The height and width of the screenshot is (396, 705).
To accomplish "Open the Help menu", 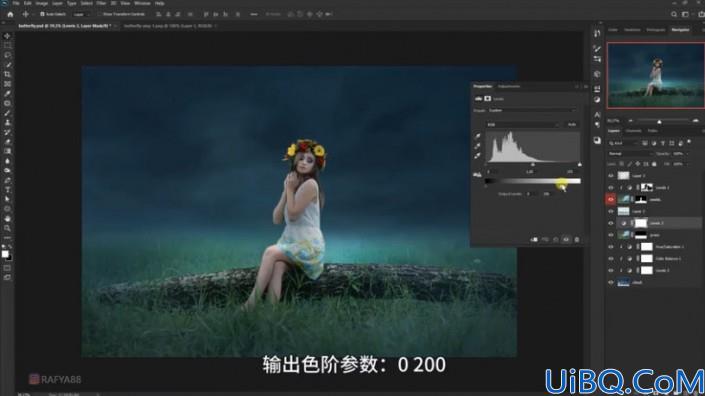I will point(160,3).
